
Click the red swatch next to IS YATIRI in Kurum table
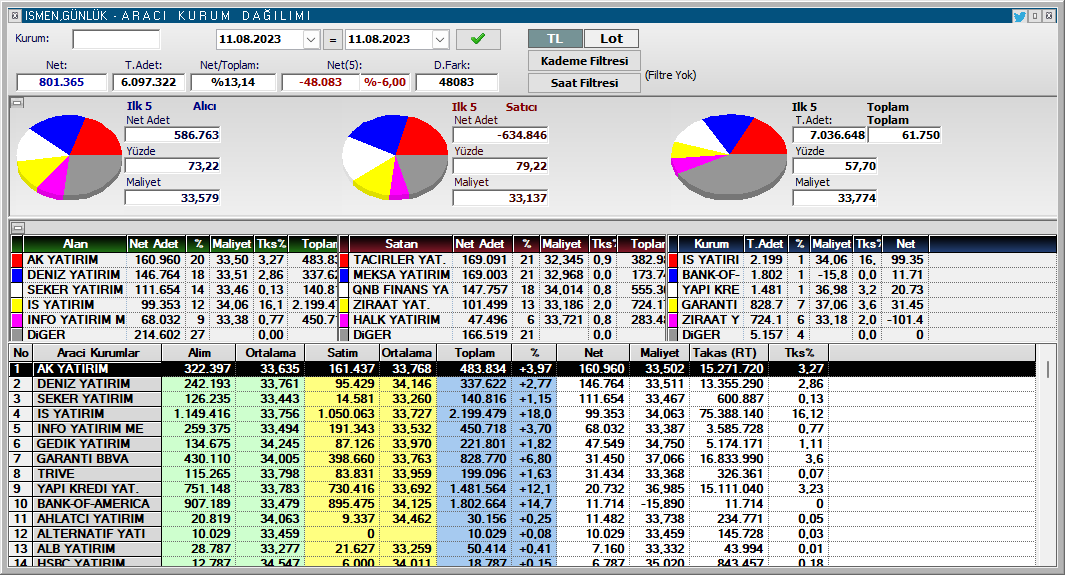[673, 260]
